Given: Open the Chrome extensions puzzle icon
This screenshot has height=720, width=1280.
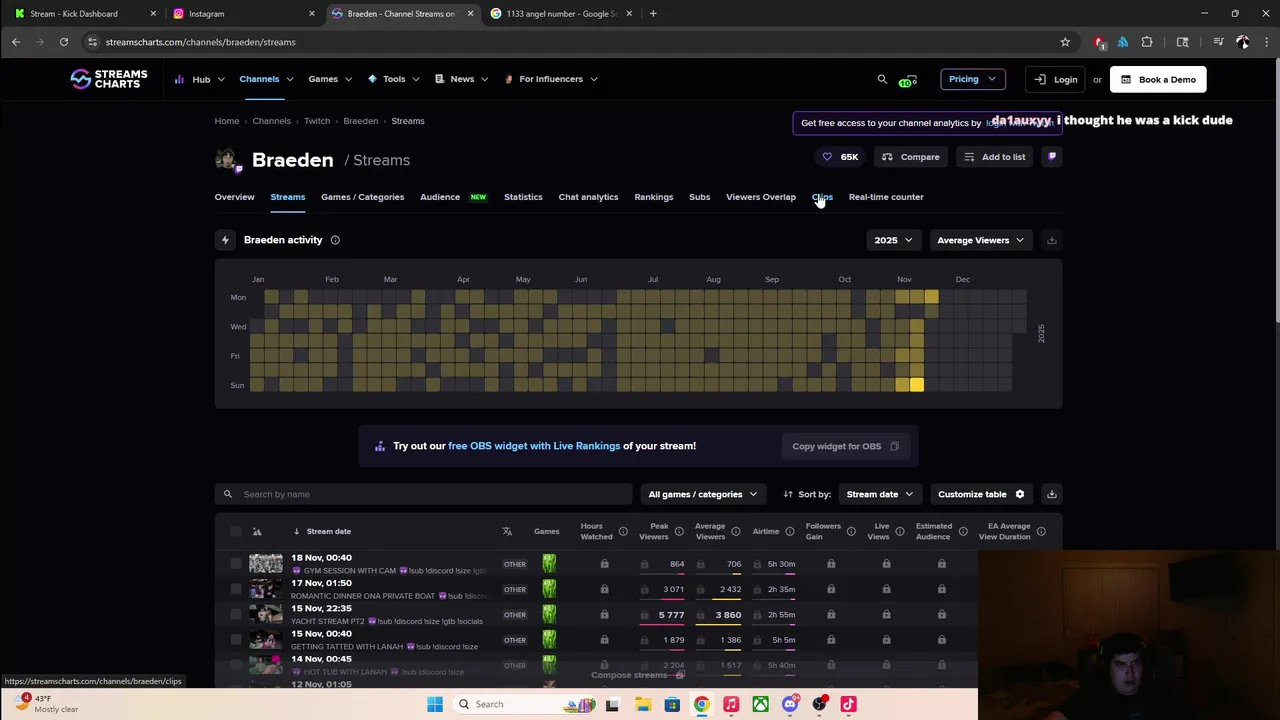Looking at the screenshot, I should pos(1147,42).
